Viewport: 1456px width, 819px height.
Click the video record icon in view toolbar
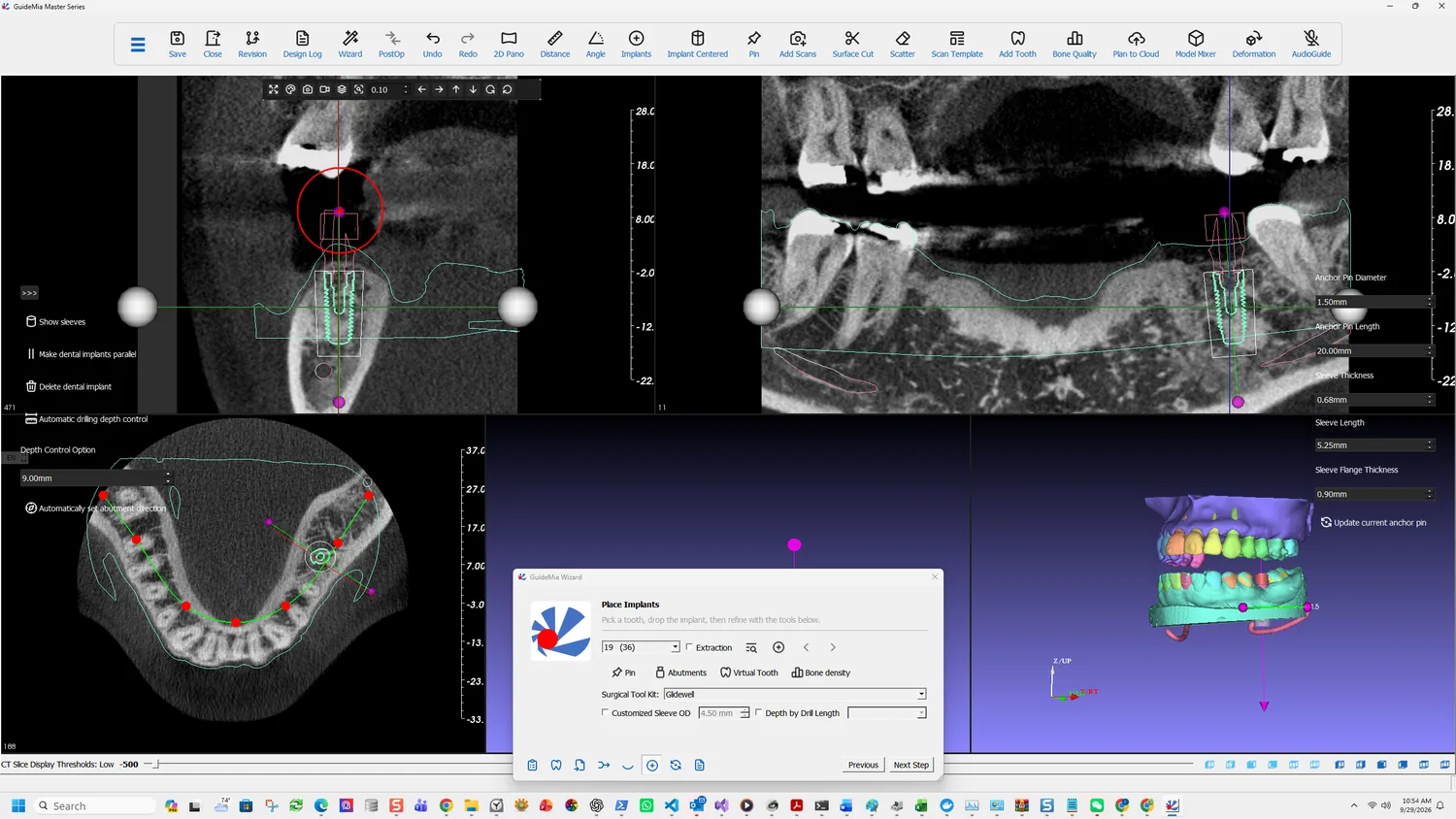pos(324,89)
